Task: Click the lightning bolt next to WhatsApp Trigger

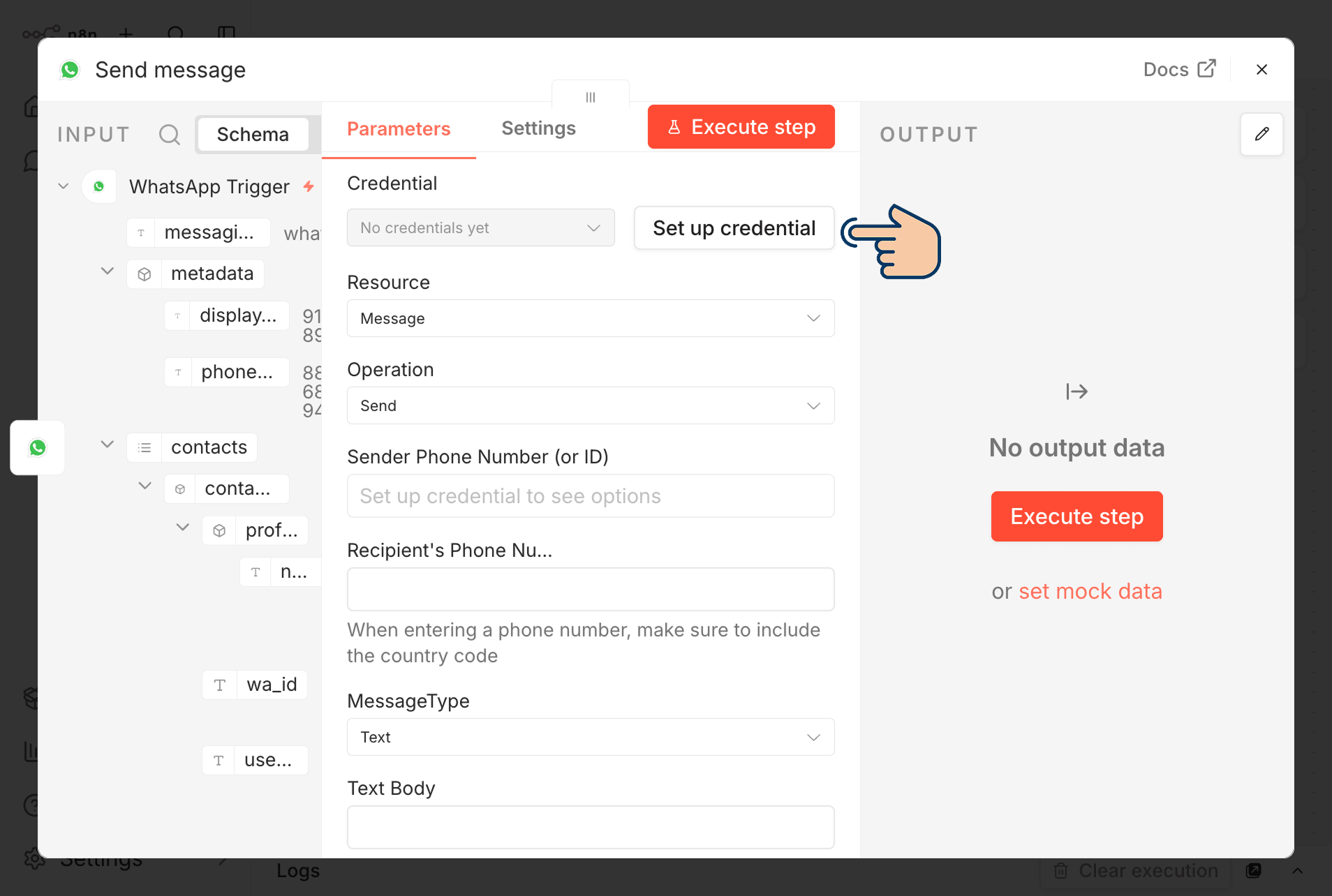Action: click(309, 186)
